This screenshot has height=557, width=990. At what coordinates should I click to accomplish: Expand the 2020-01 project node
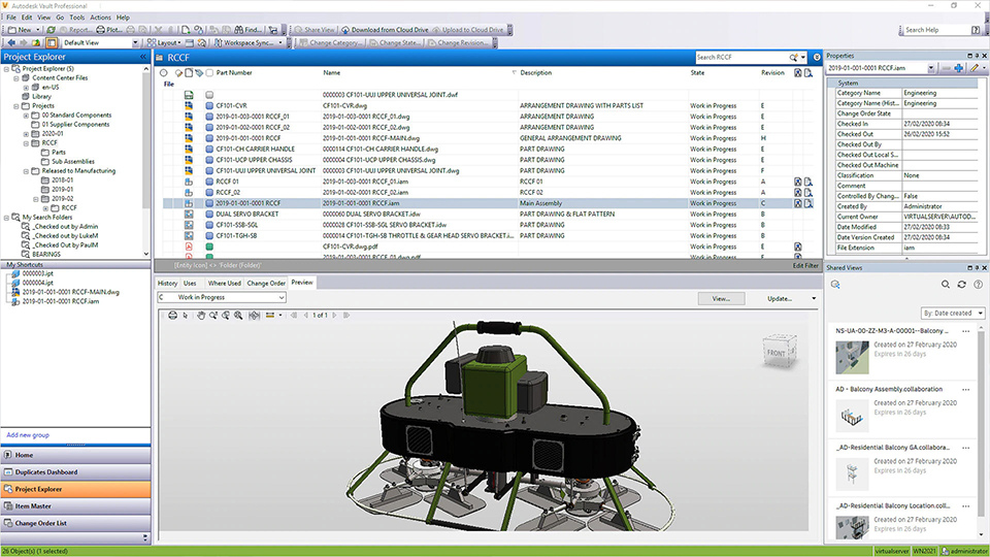[26, 134]
